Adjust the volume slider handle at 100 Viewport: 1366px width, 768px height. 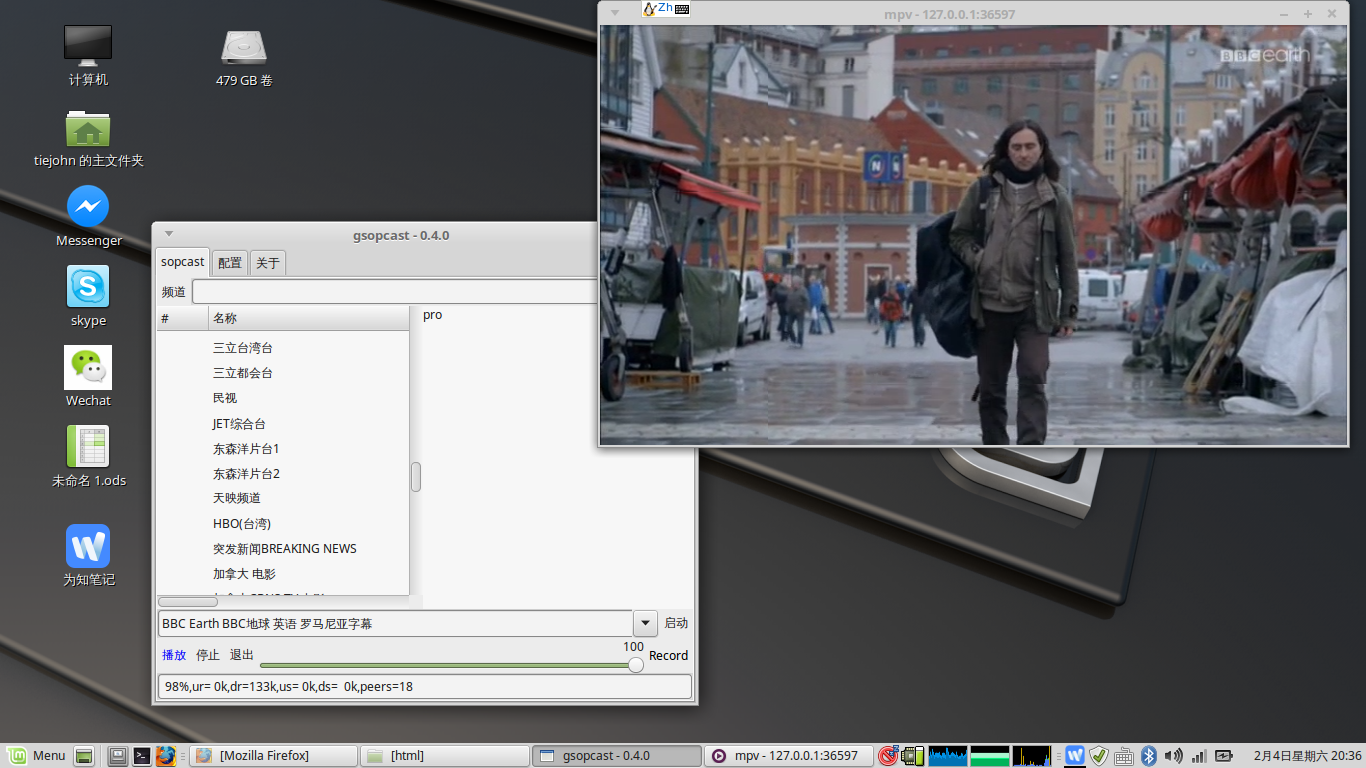tap(635, 665)
